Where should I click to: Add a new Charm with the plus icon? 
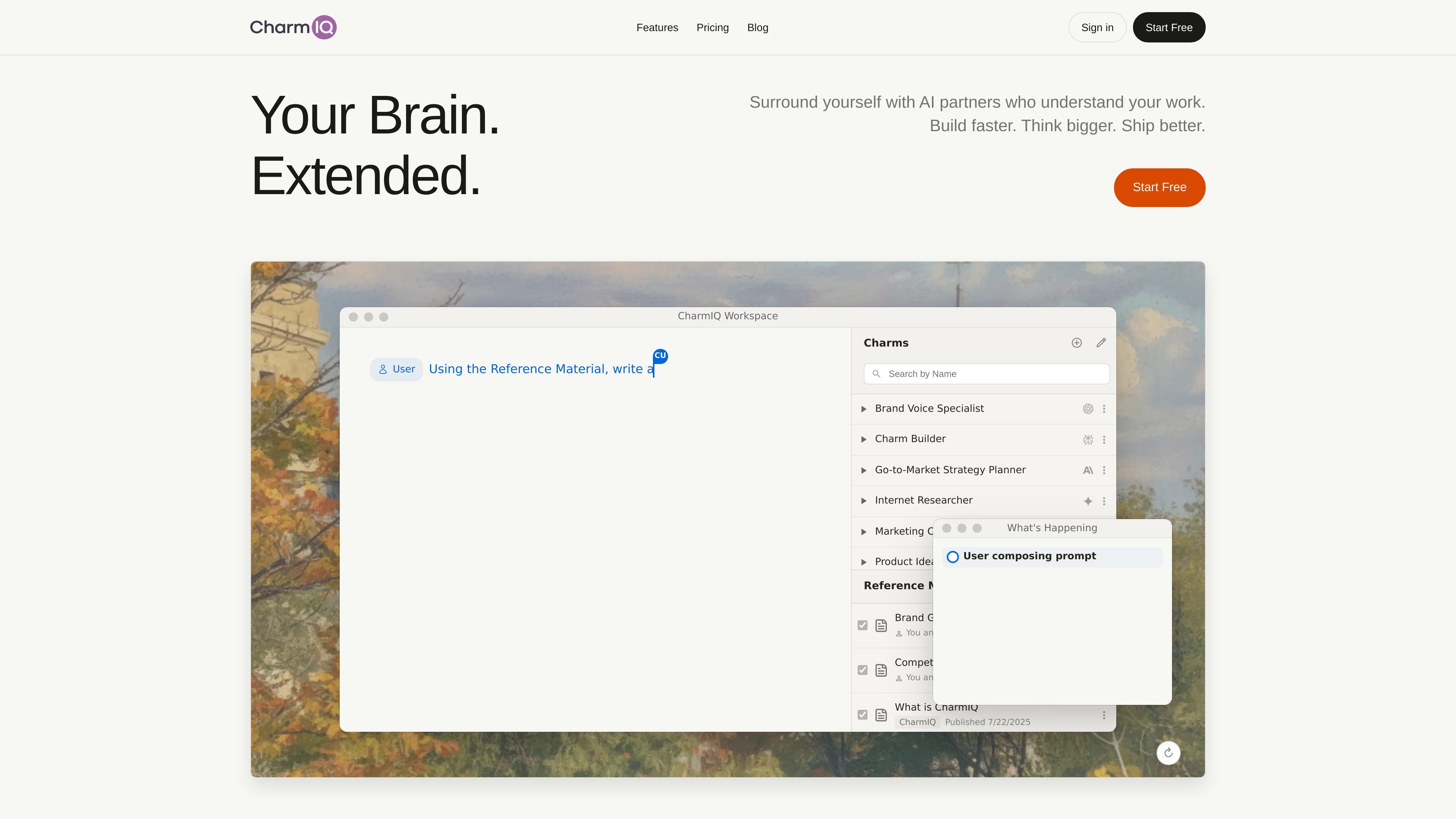click(x=1076, y=343)
